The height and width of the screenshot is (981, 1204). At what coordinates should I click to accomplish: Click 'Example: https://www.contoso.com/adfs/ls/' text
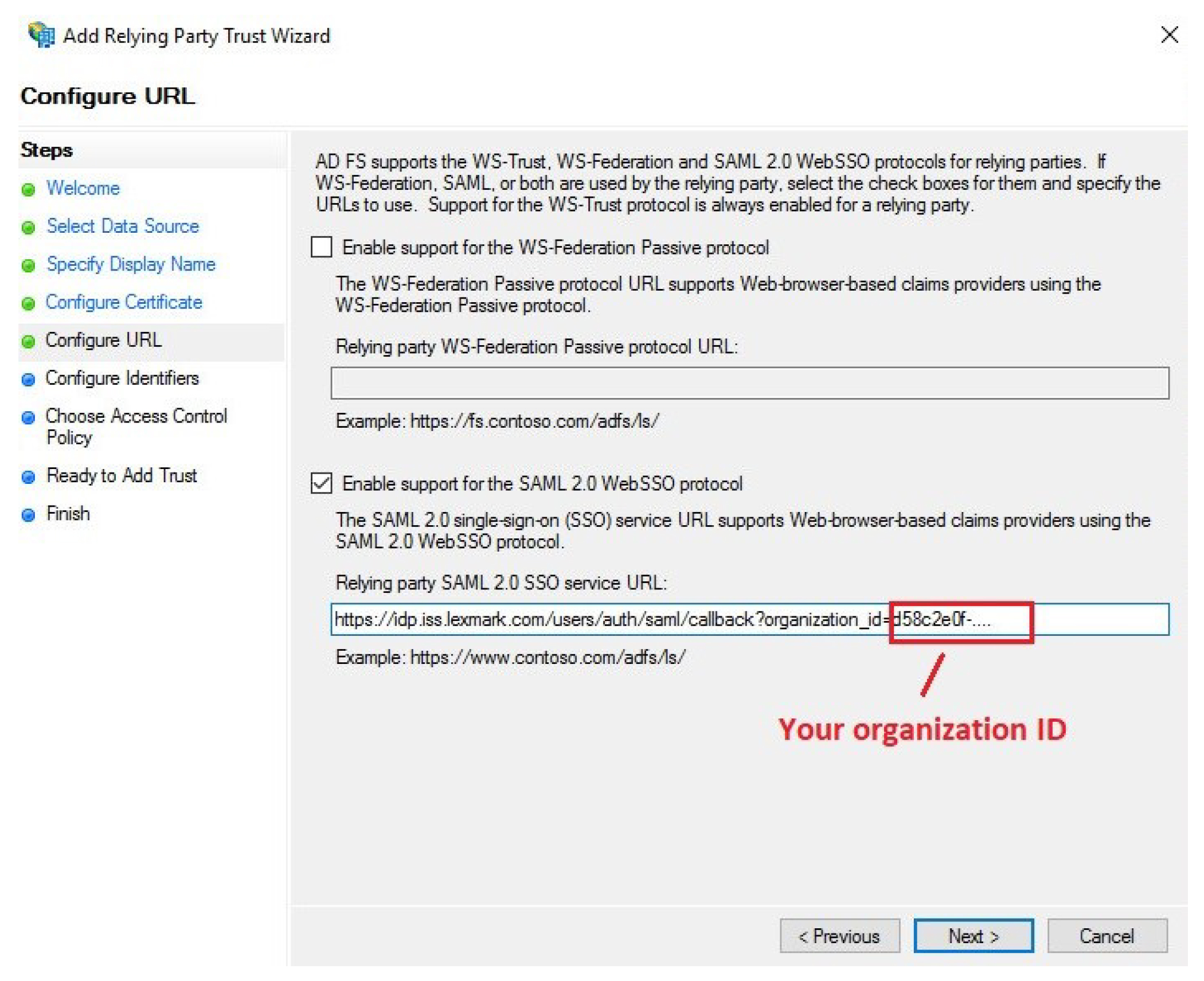[x=510, y=657]
